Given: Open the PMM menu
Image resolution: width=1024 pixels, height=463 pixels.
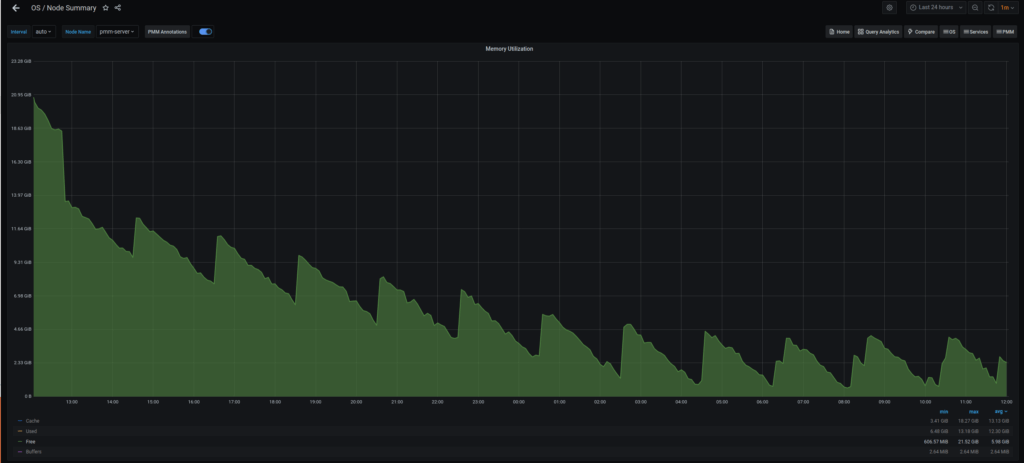Looking at the screenshot, I should click(x=1005, y=32).
